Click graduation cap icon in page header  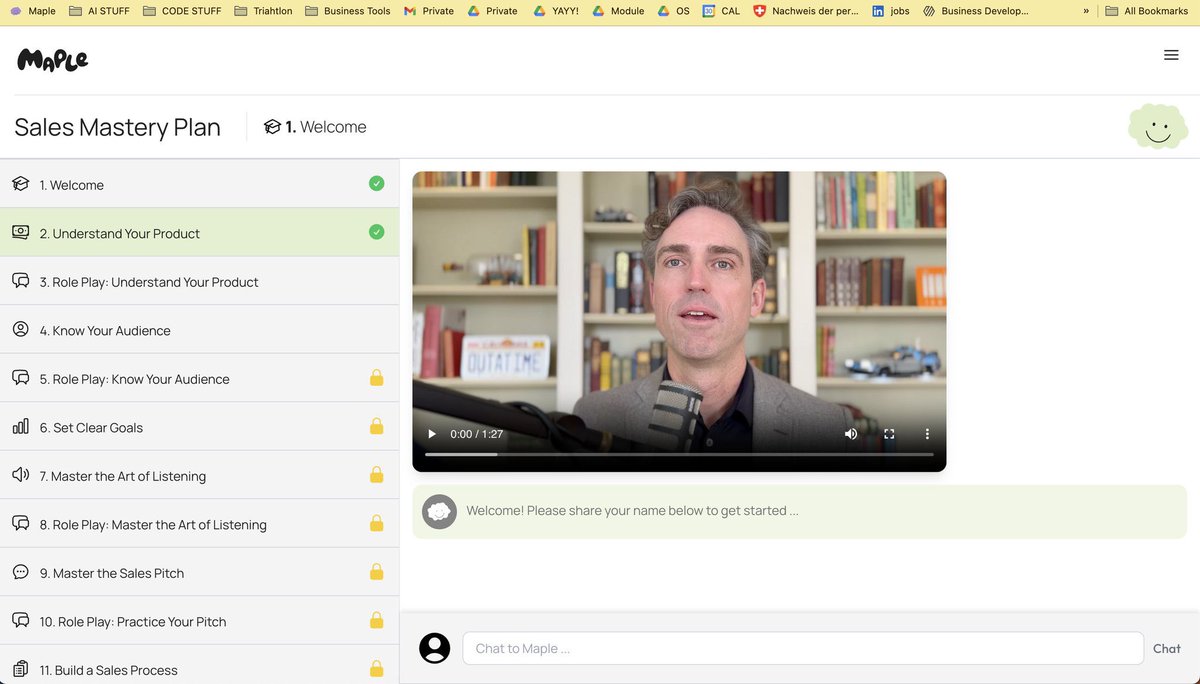[x=272, y=127]
